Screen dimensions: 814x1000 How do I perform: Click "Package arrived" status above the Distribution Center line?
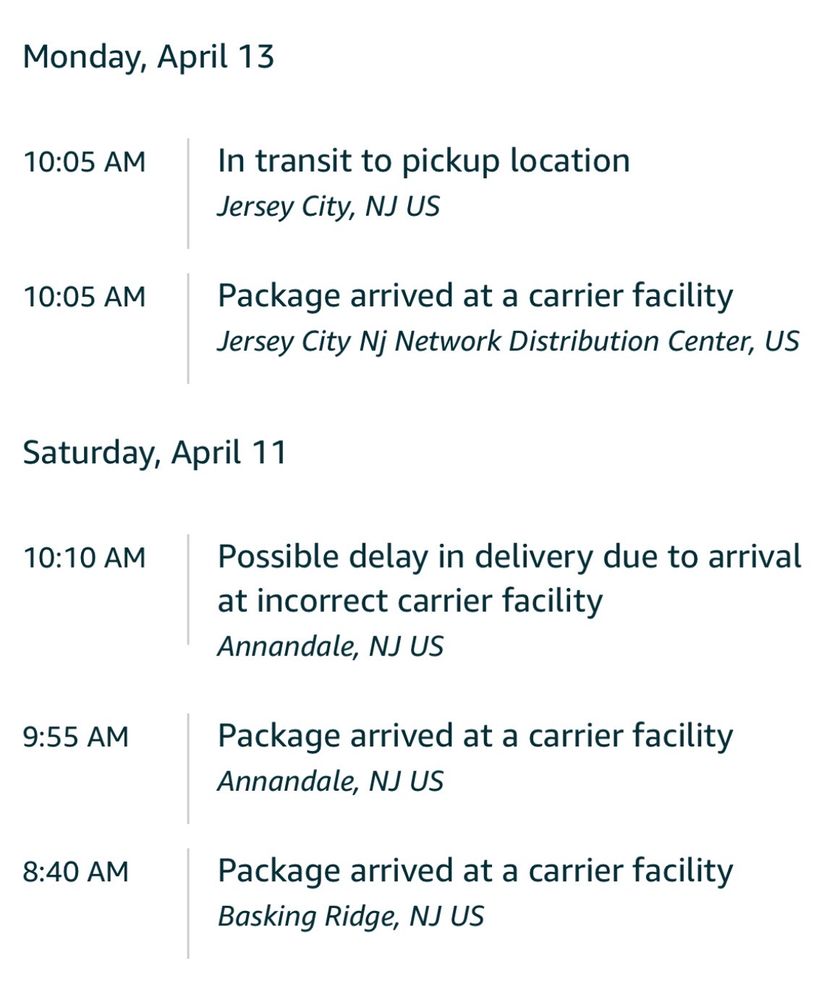[x=475, y=296]
